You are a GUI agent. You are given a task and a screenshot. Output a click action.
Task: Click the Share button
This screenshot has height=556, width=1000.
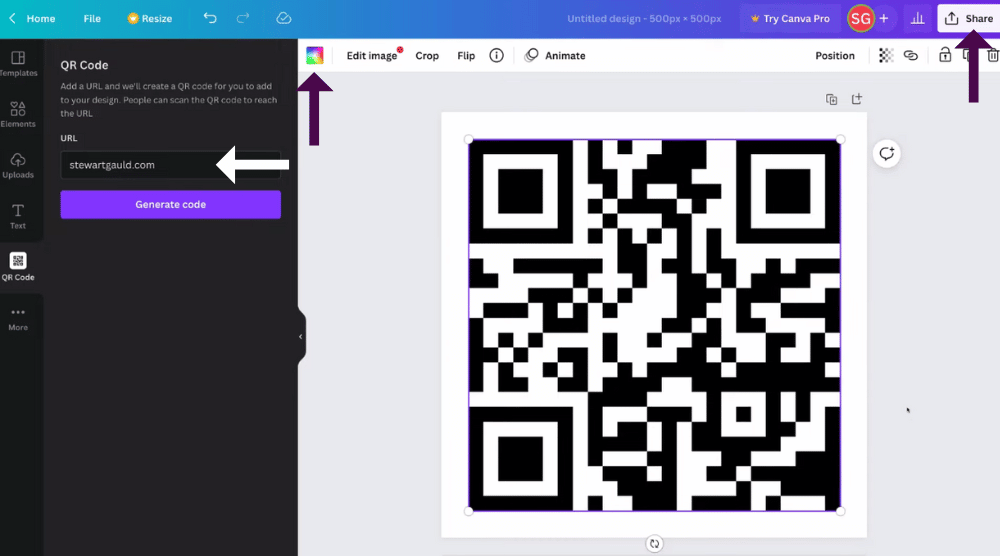click(x=968, y=18)
